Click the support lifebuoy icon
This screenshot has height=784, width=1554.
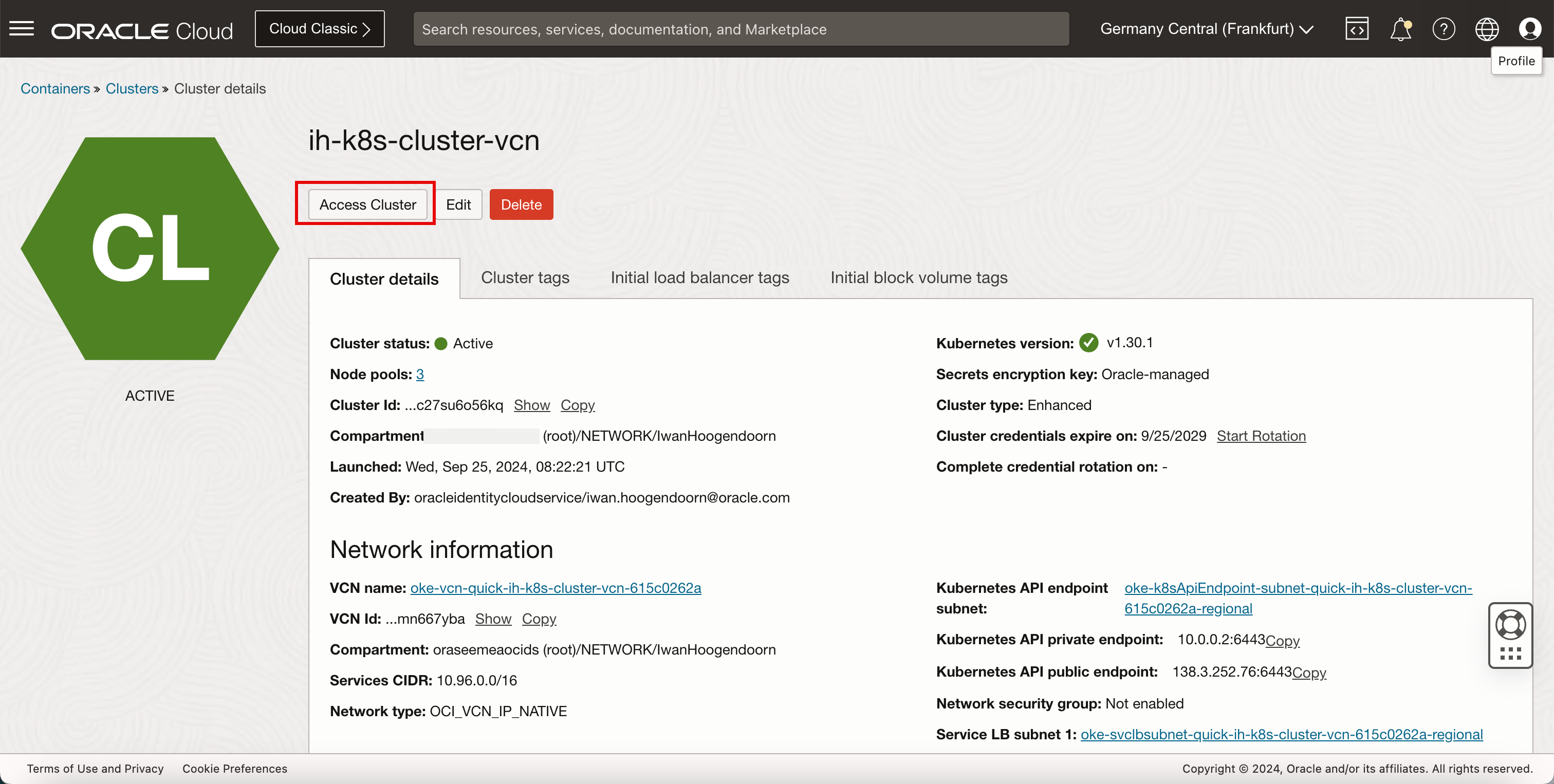[1510, 624]
